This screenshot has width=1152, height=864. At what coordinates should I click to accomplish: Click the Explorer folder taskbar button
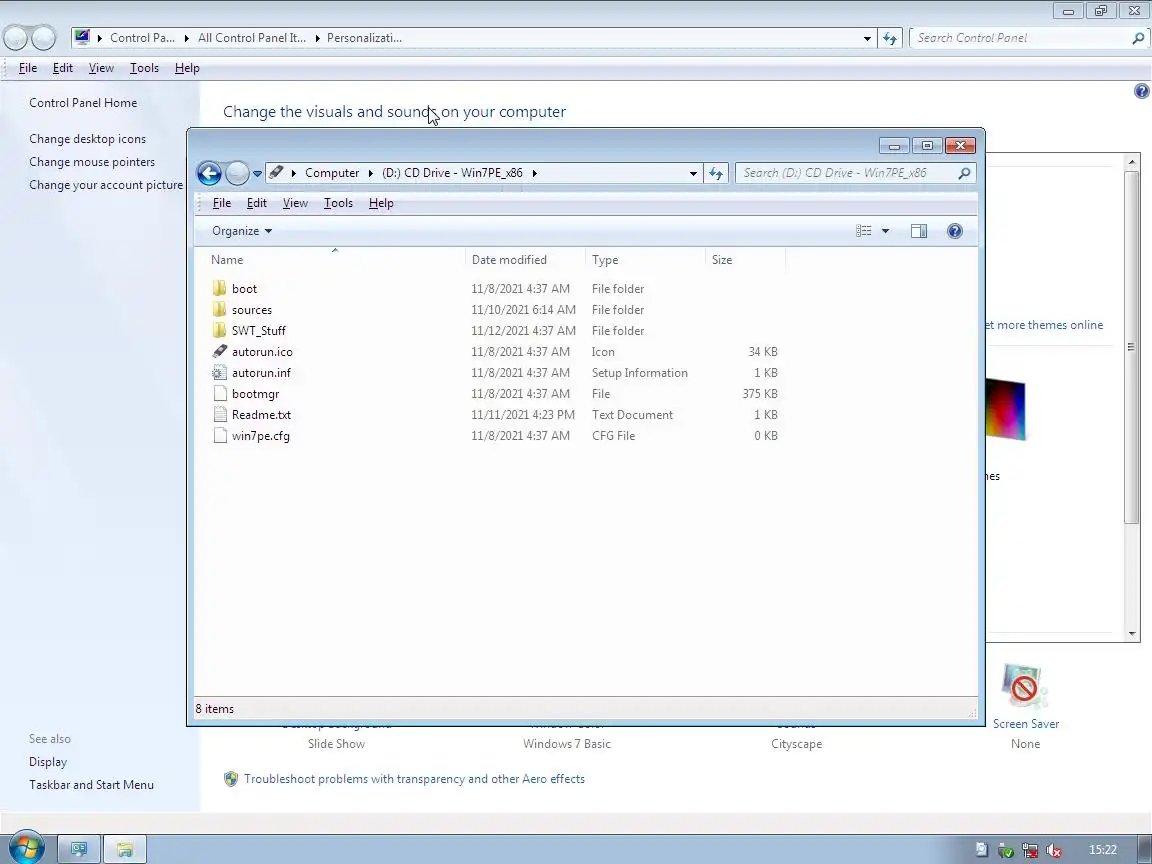point(125,849)
